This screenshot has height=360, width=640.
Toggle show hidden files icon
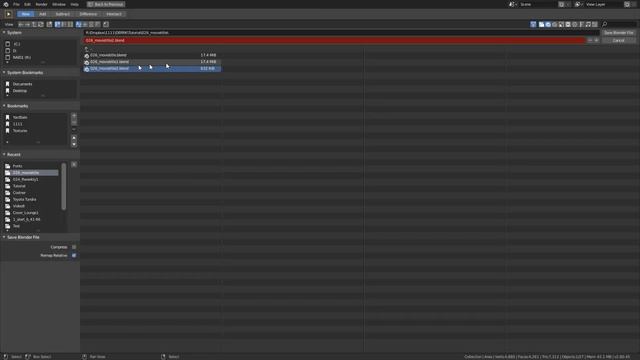click(106, 24)
